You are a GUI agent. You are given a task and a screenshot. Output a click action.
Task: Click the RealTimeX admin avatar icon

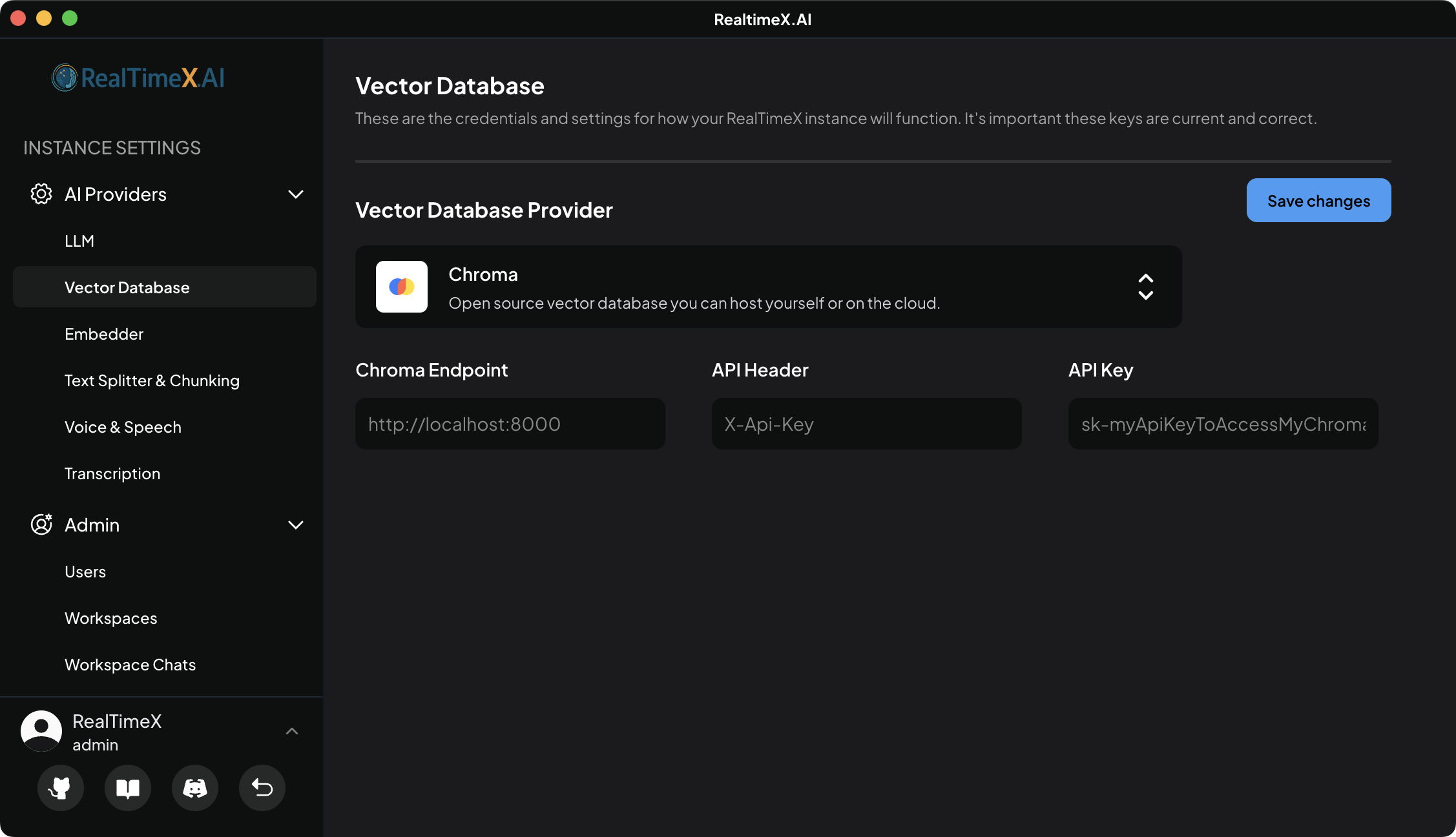click(41, 730)
